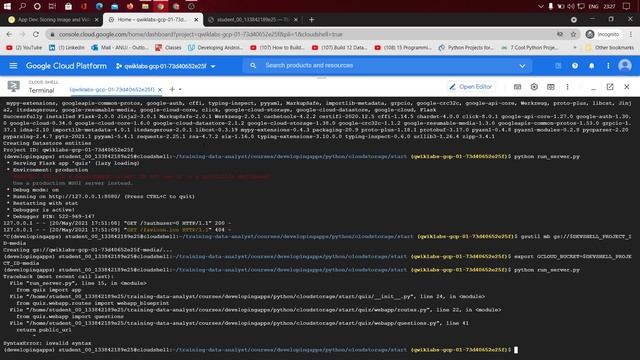Click the Open Editor button
This screenshot has height=360, width=640.
coord(471,87)
